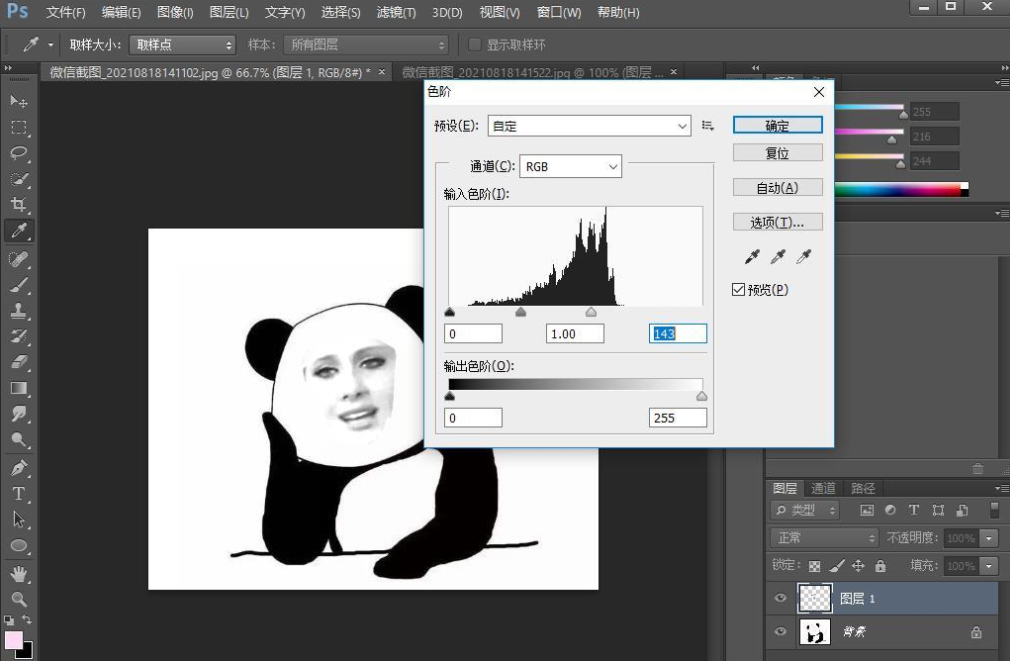Click the highlighted 143 input levels field
The image size is (1010, 661).
(x=677, y=333)
